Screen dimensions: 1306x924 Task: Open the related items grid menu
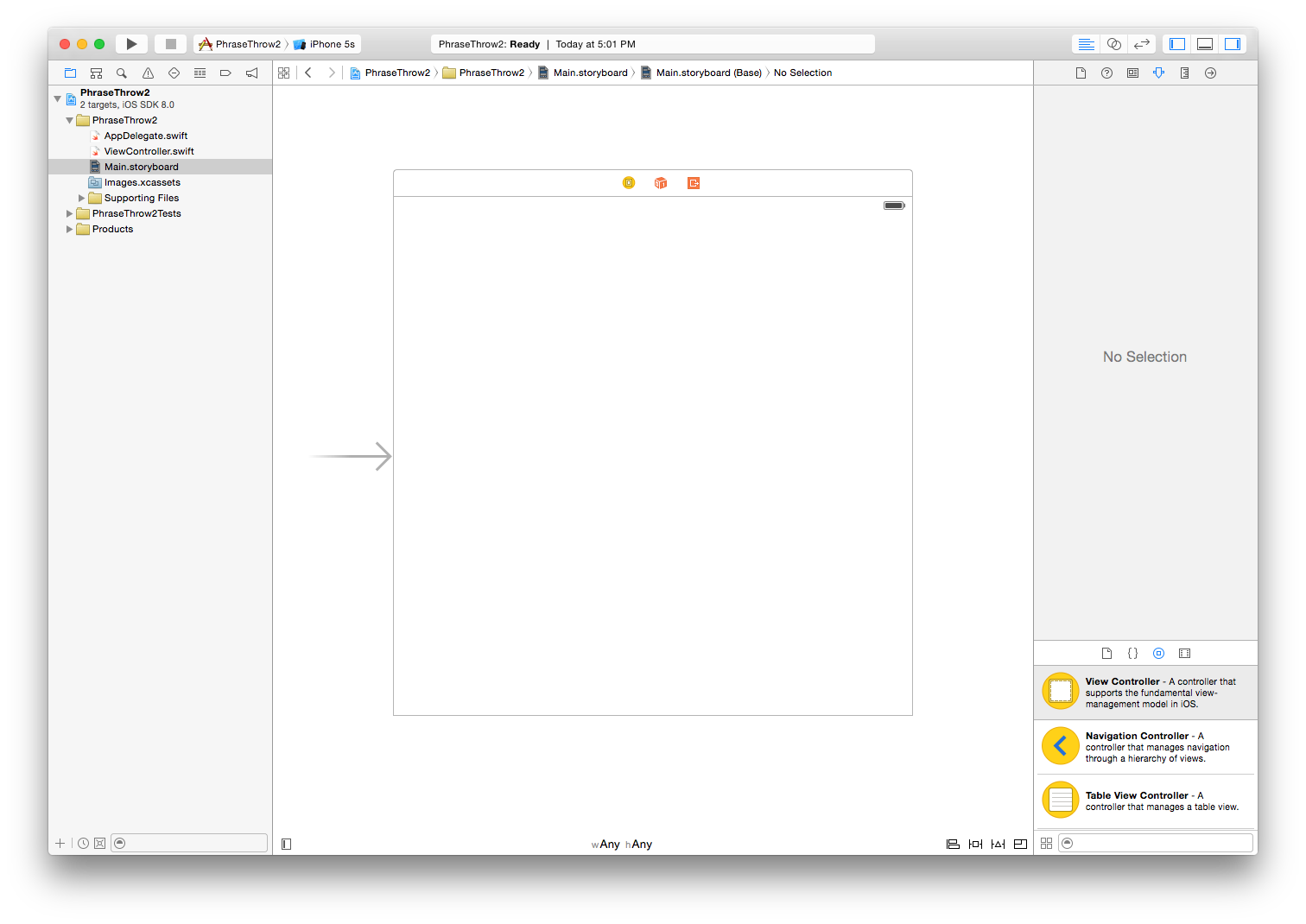coord(284,73)
